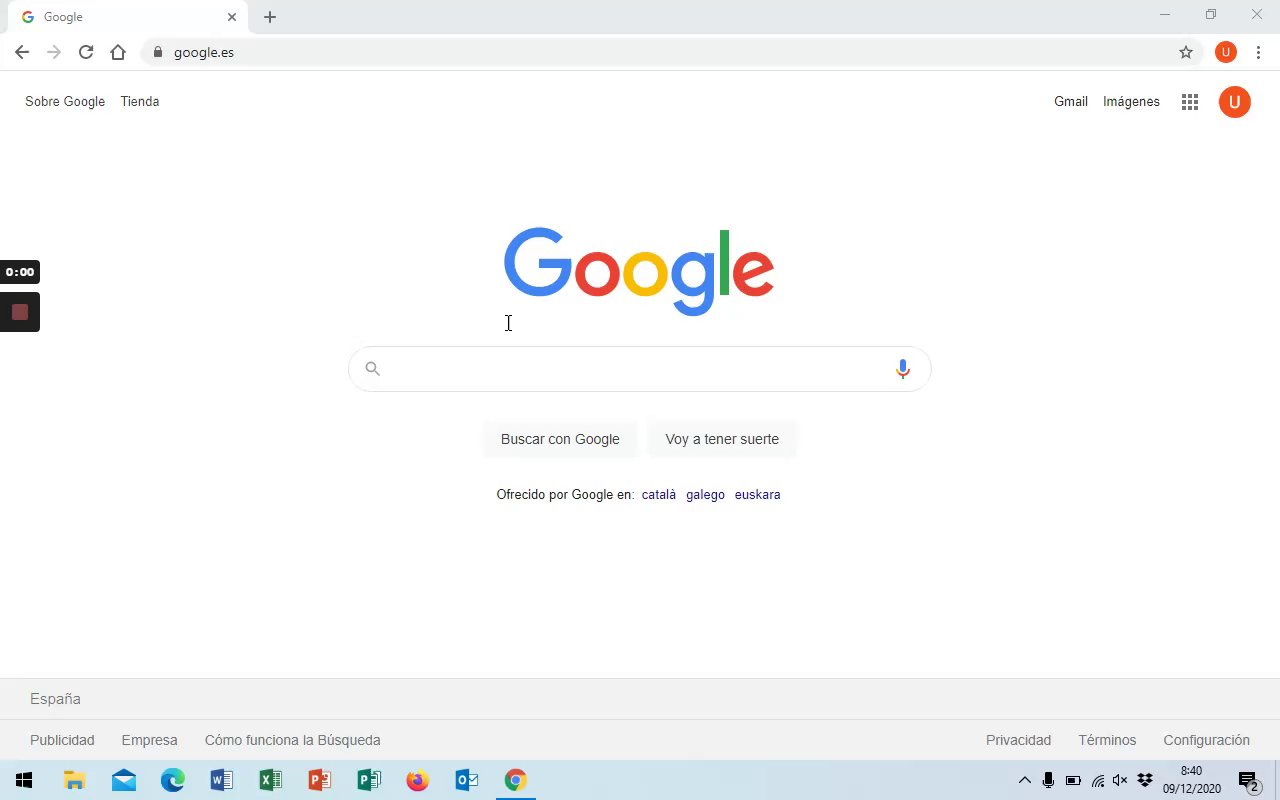
Task: Go to Imágenes search
Action: pyautogui.click(x=1131, y=101)
